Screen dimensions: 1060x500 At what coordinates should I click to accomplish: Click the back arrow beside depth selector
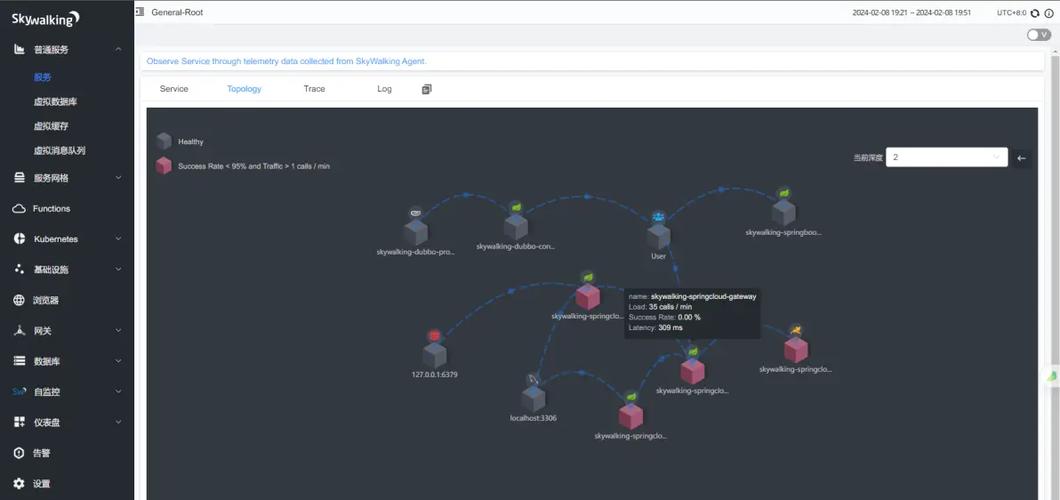(1021, 158)
